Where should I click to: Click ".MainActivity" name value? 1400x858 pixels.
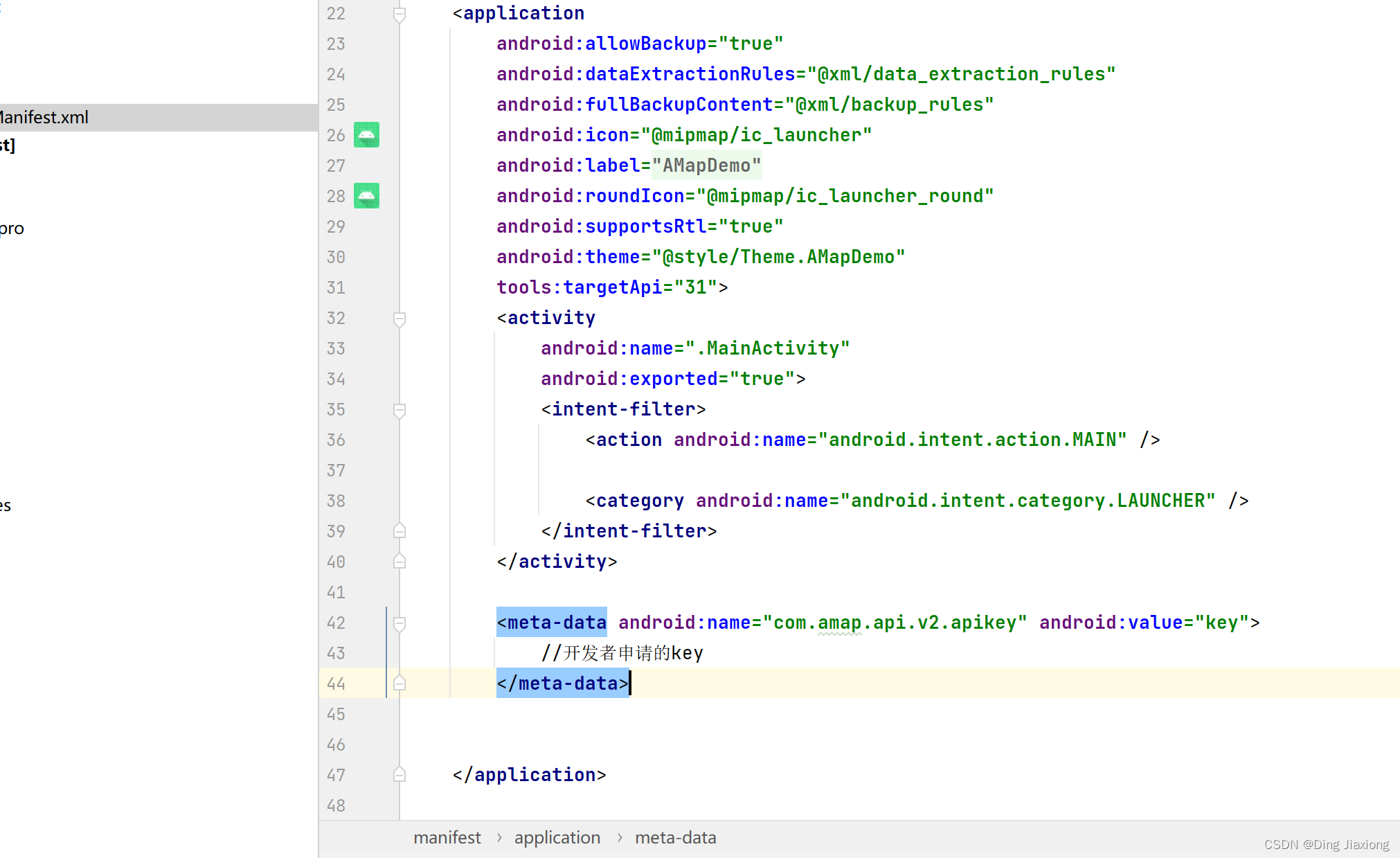pos(768,348)
